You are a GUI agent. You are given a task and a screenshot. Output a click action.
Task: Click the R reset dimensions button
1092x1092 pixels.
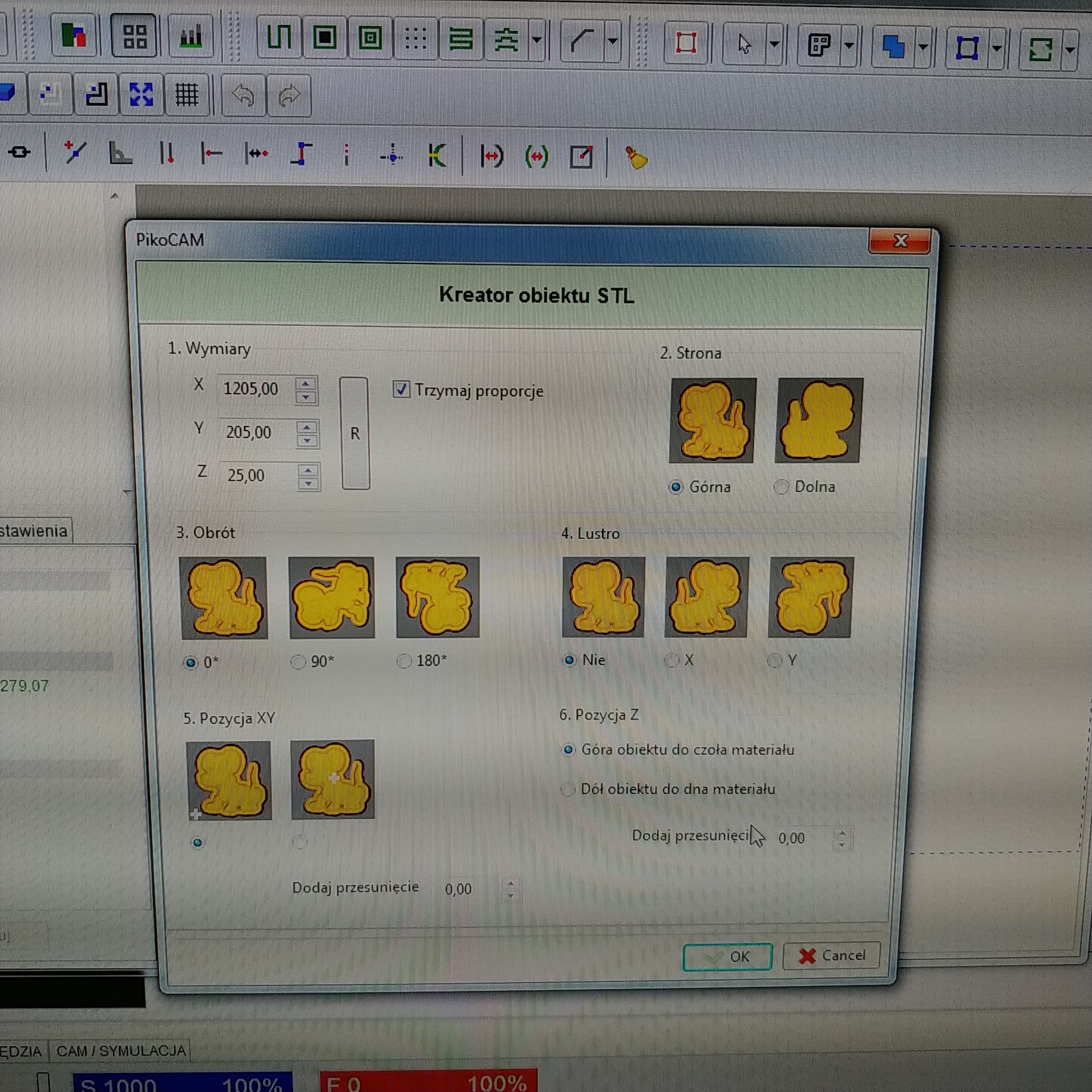pos(355,433)
